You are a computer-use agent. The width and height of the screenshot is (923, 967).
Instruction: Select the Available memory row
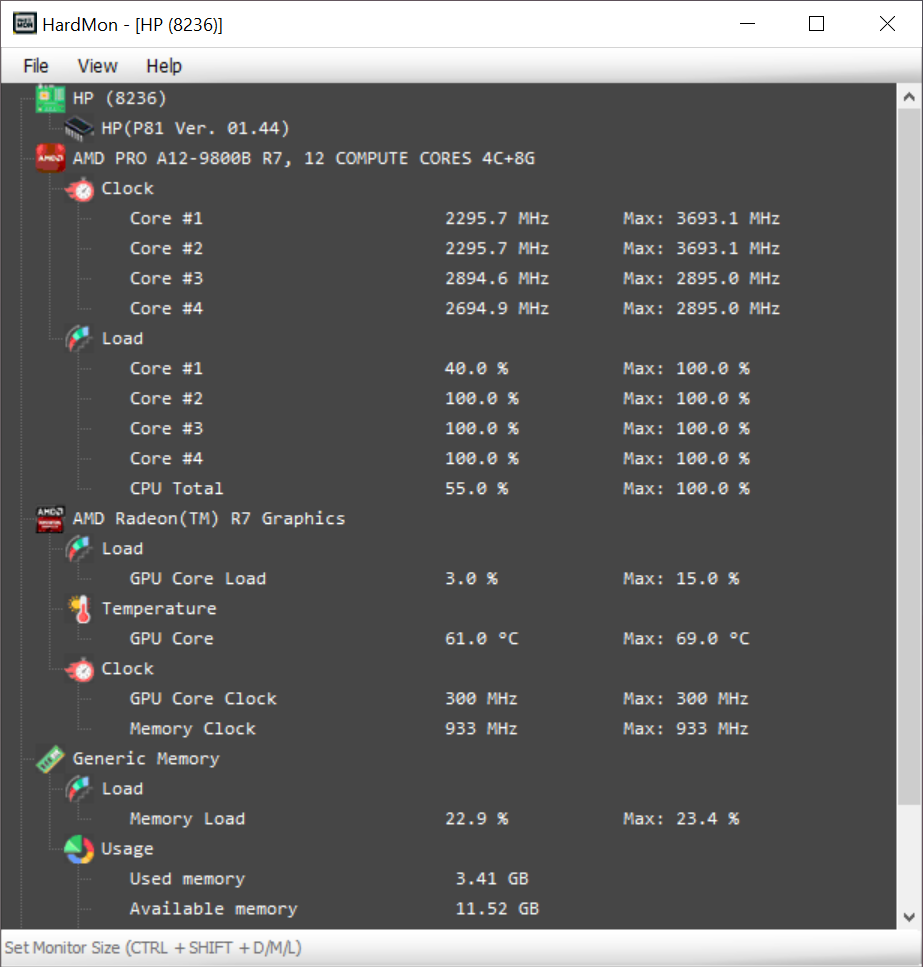(334, 909)
